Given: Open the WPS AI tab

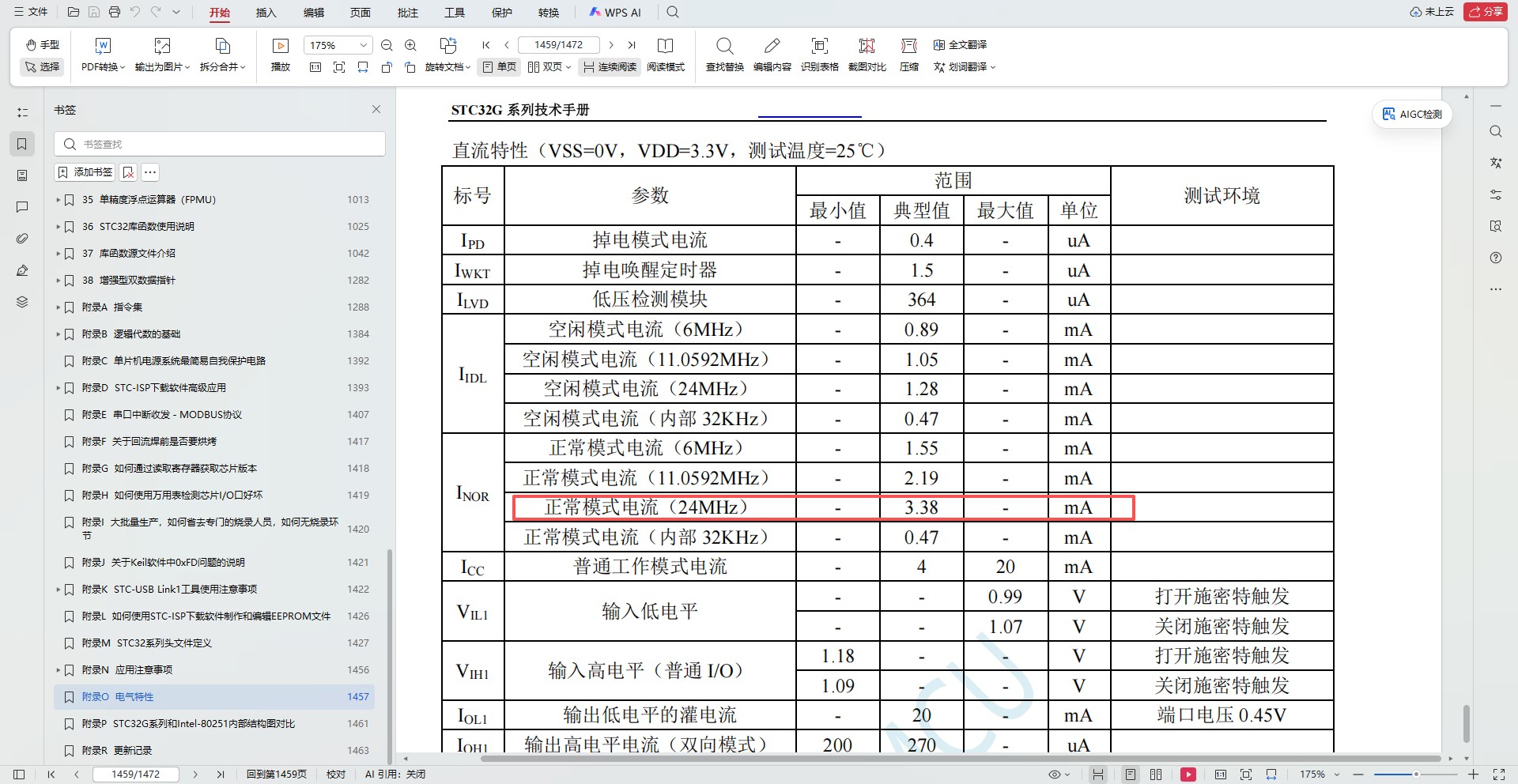Looking at the screenshot, I should 616,13.
